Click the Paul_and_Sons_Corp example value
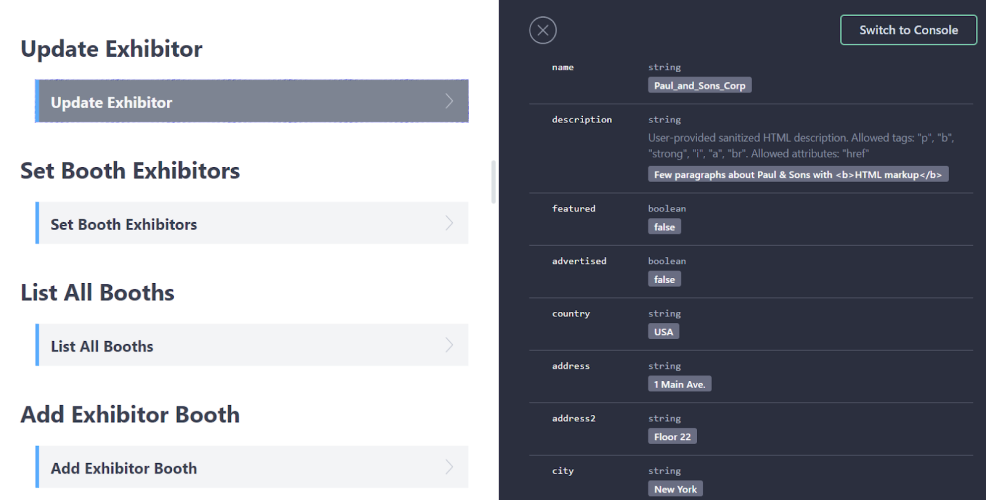986x500 pixels. 700,86
